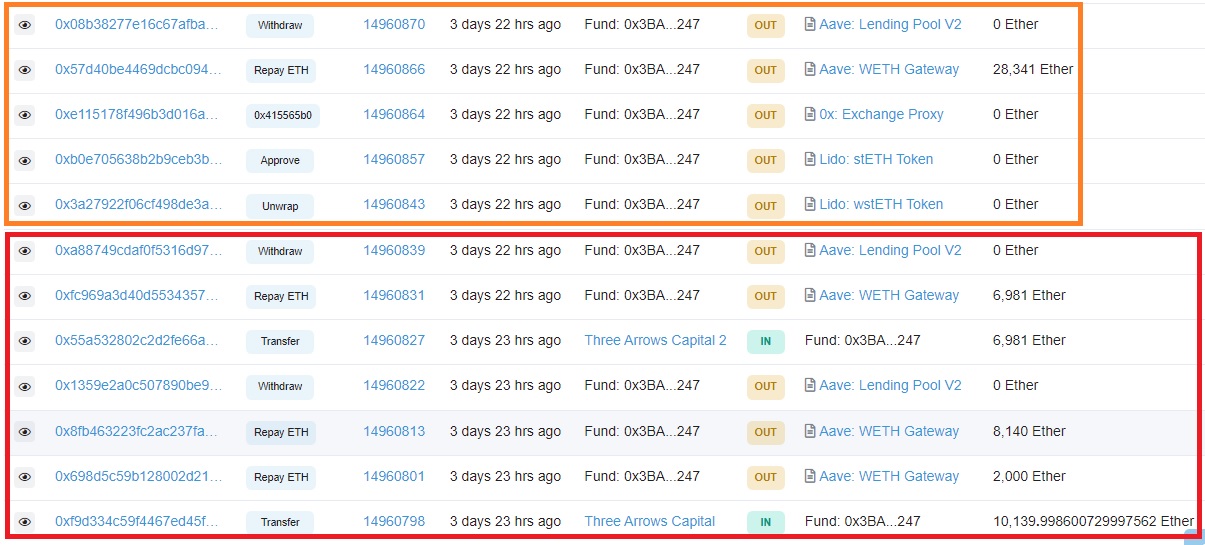Open block 14960801

pyautogui.click(x=394, y=476)
